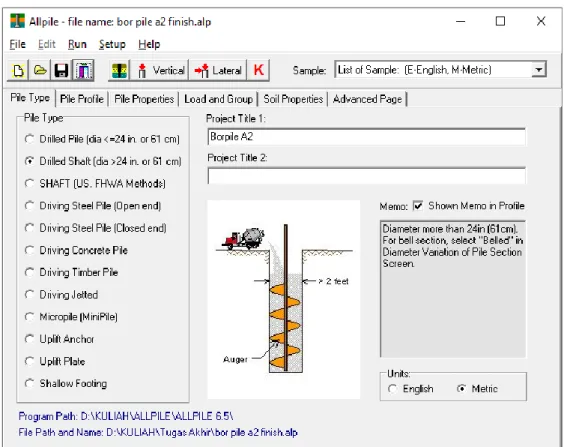Click the red K toolbar icon
The width and height of the screenshot is (564, 447).
[258, 70]
